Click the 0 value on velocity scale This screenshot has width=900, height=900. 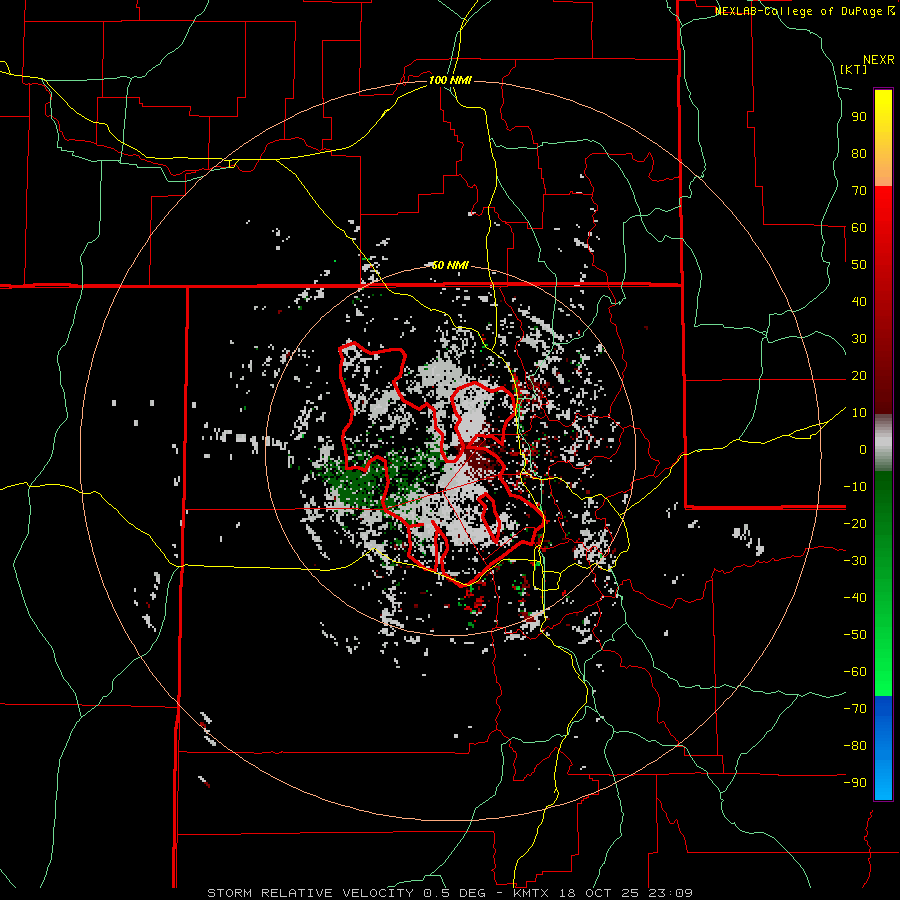(x=863, y=449)
